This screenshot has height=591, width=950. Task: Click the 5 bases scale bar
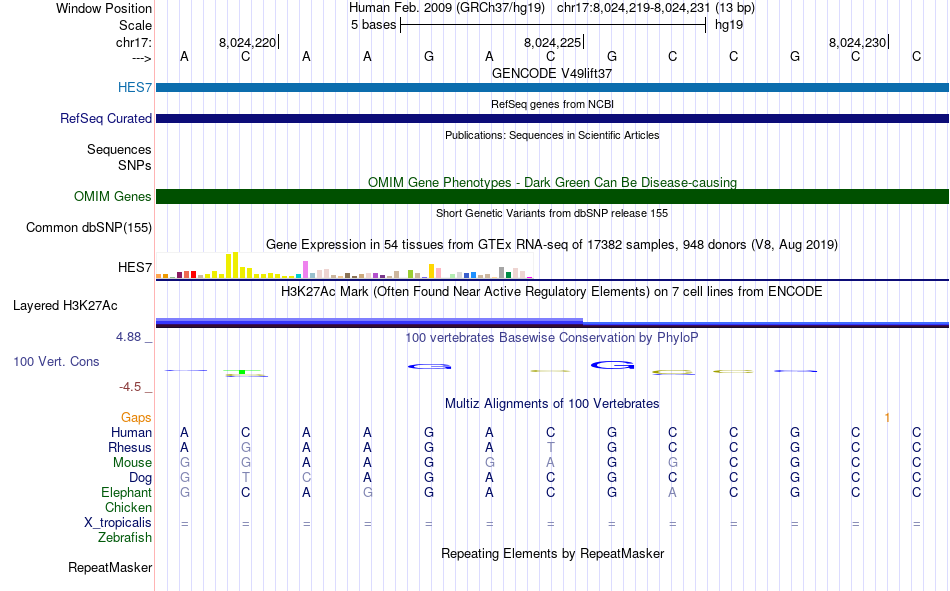tap(553, 25)
